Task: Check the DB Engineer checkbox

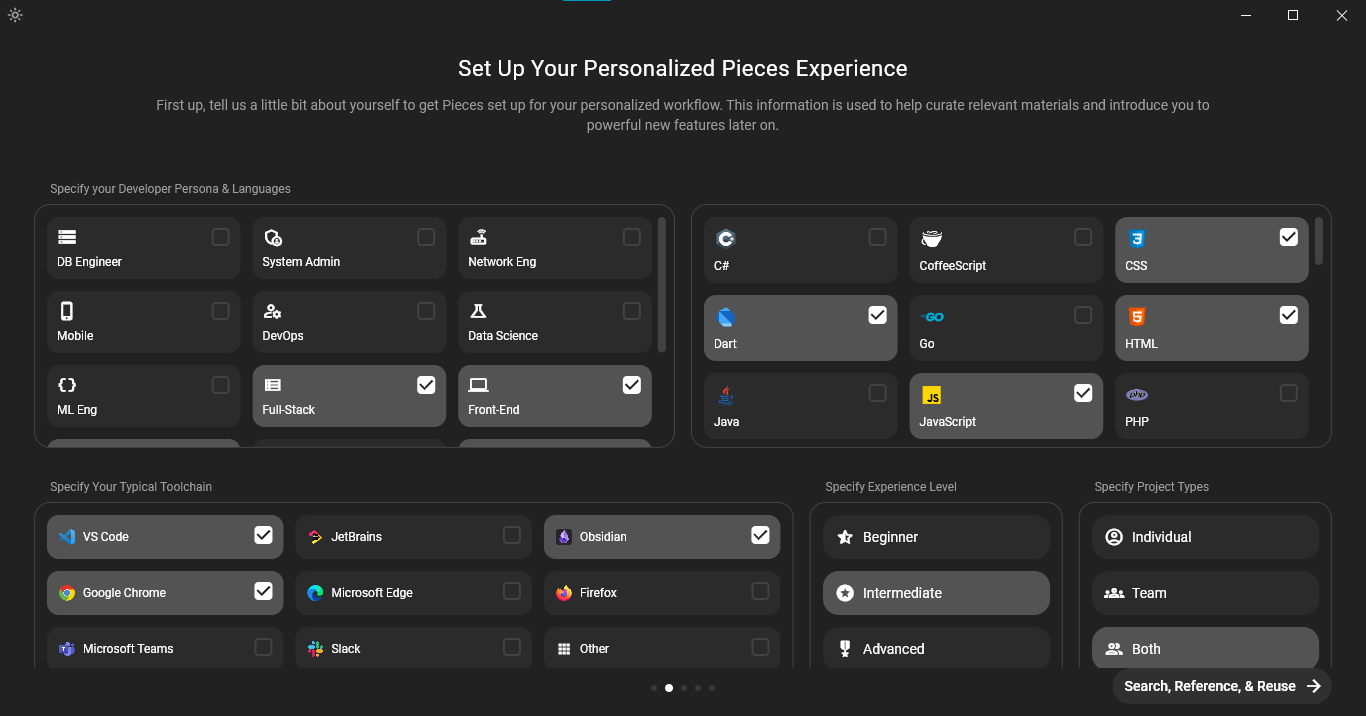Action: point(221,237)
